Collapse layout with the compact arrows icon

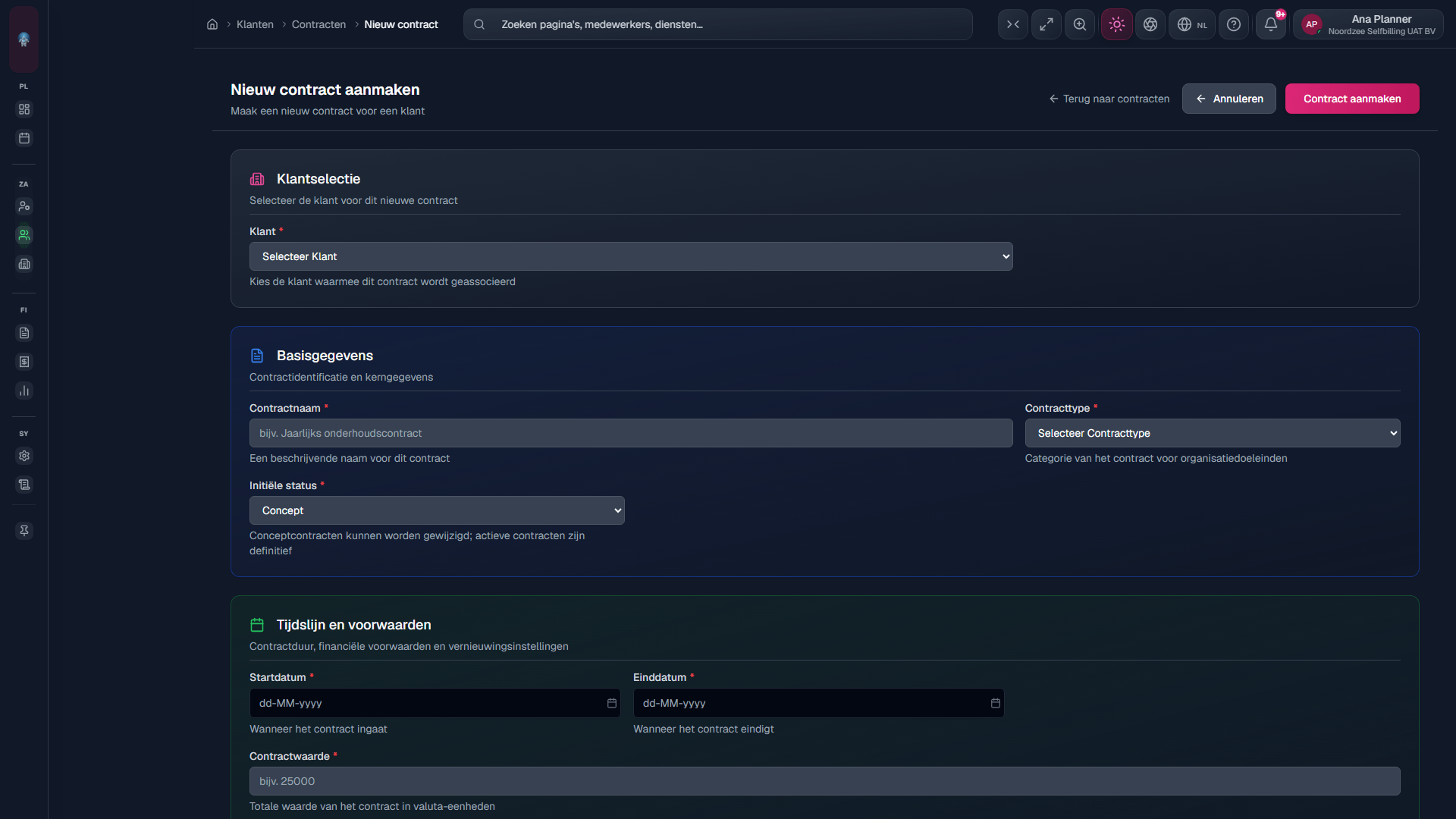tap(1013, 24)
